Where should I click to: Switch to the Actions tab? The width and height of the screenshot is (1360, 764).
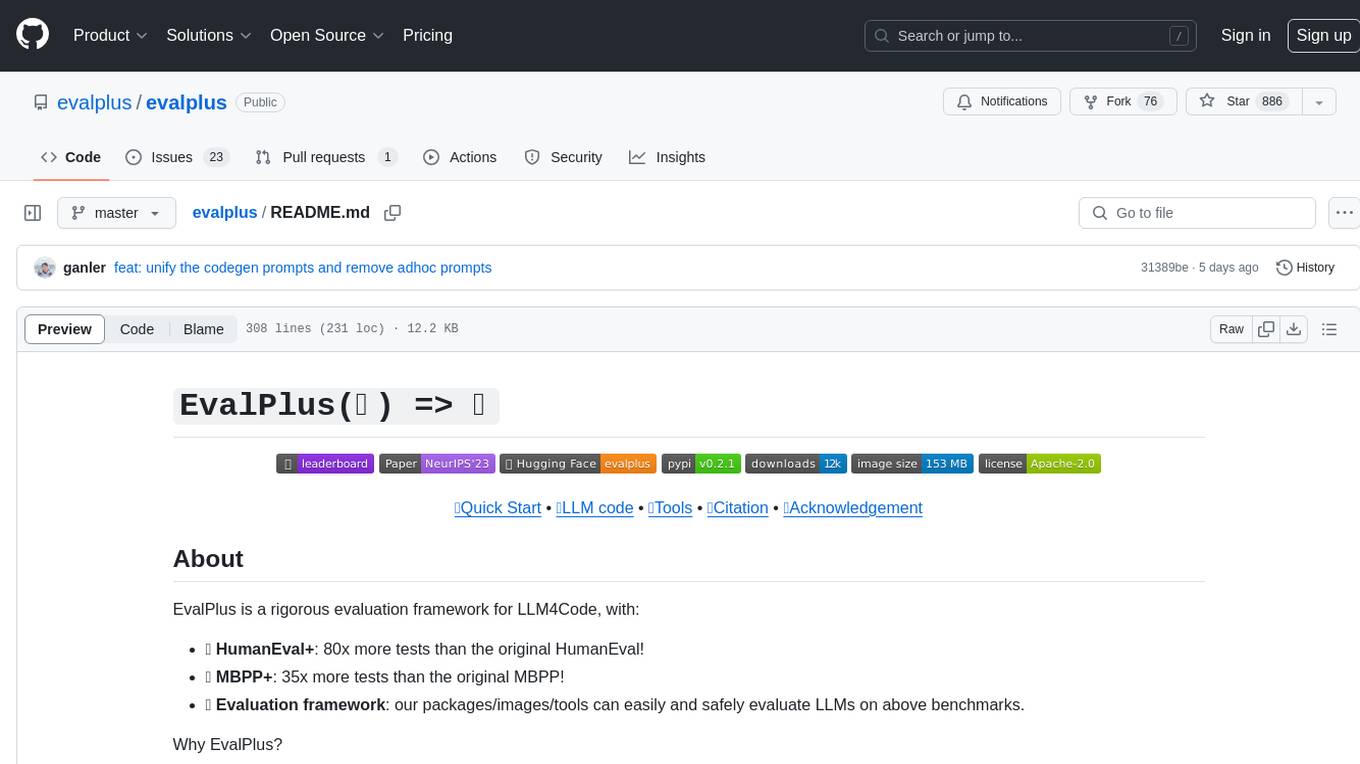click(x=460, y=157)
